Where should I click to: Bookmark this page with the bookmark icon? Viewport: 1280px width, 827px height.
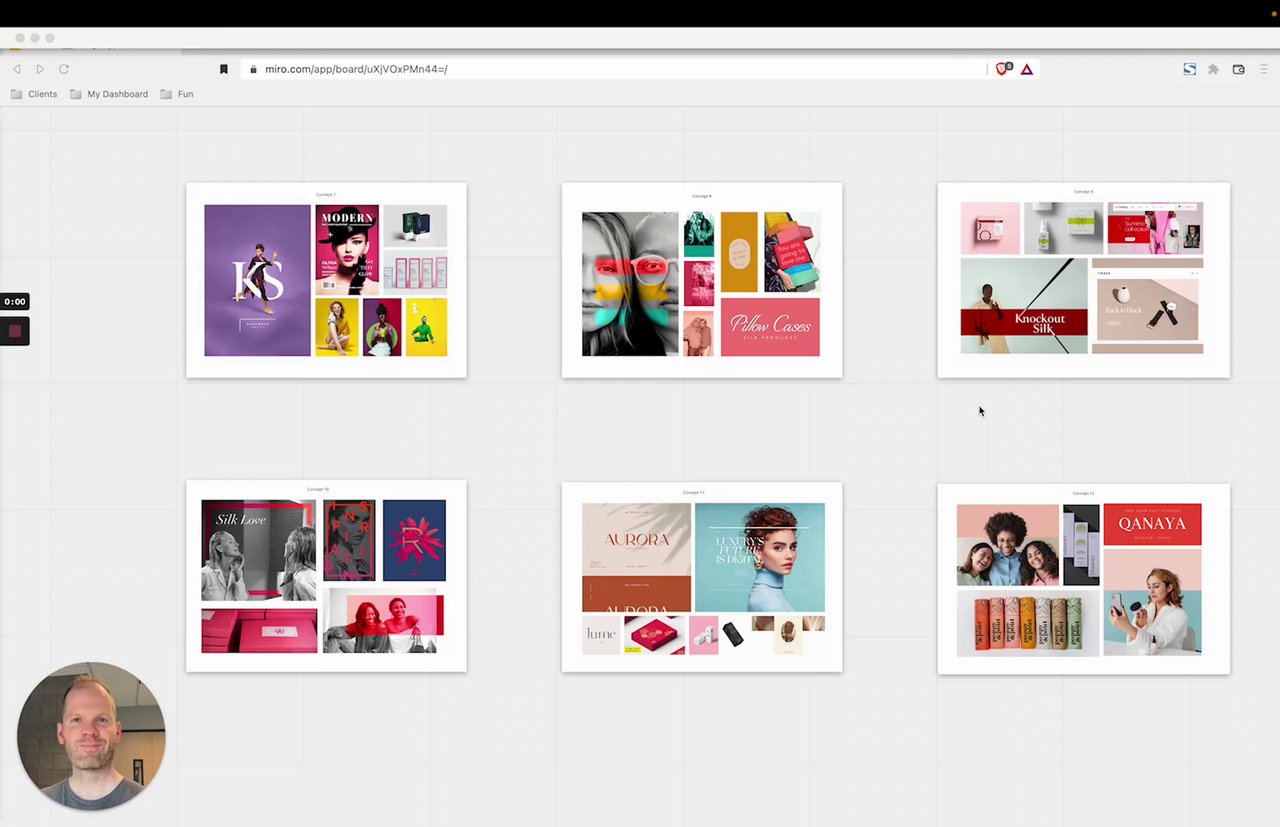click(x=224, y=69)
